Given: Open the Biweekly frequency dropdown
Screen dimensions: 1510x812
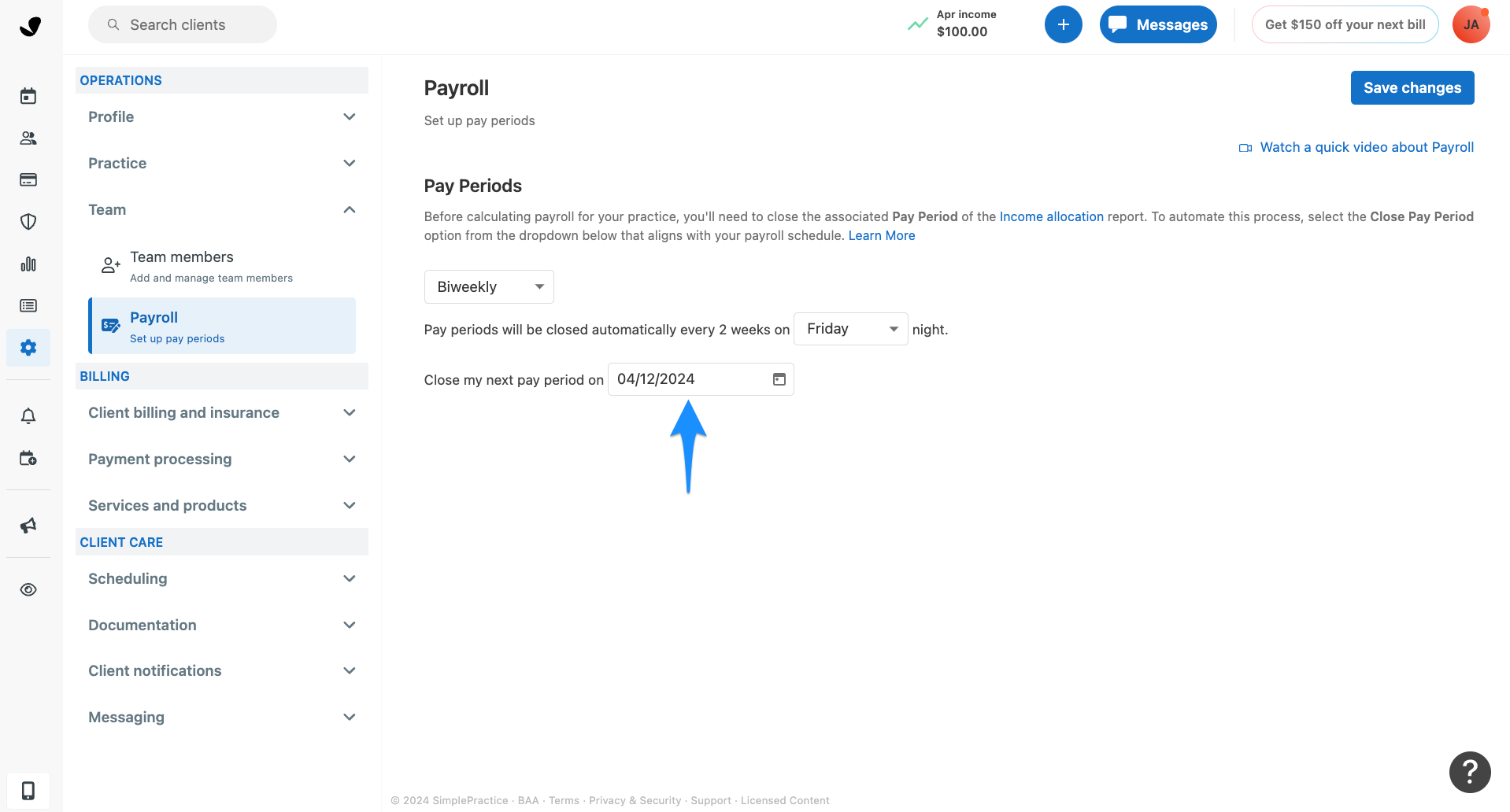Looking at the screenshot, I should (x=488, y=286).
